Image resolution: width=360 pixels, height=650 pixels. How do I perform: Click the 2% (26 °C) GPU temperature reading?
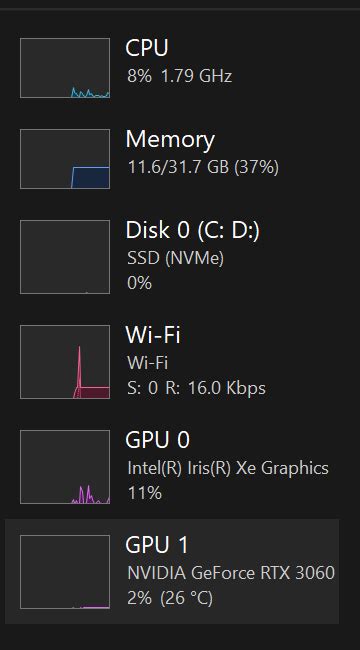click(x=170, y=598)
